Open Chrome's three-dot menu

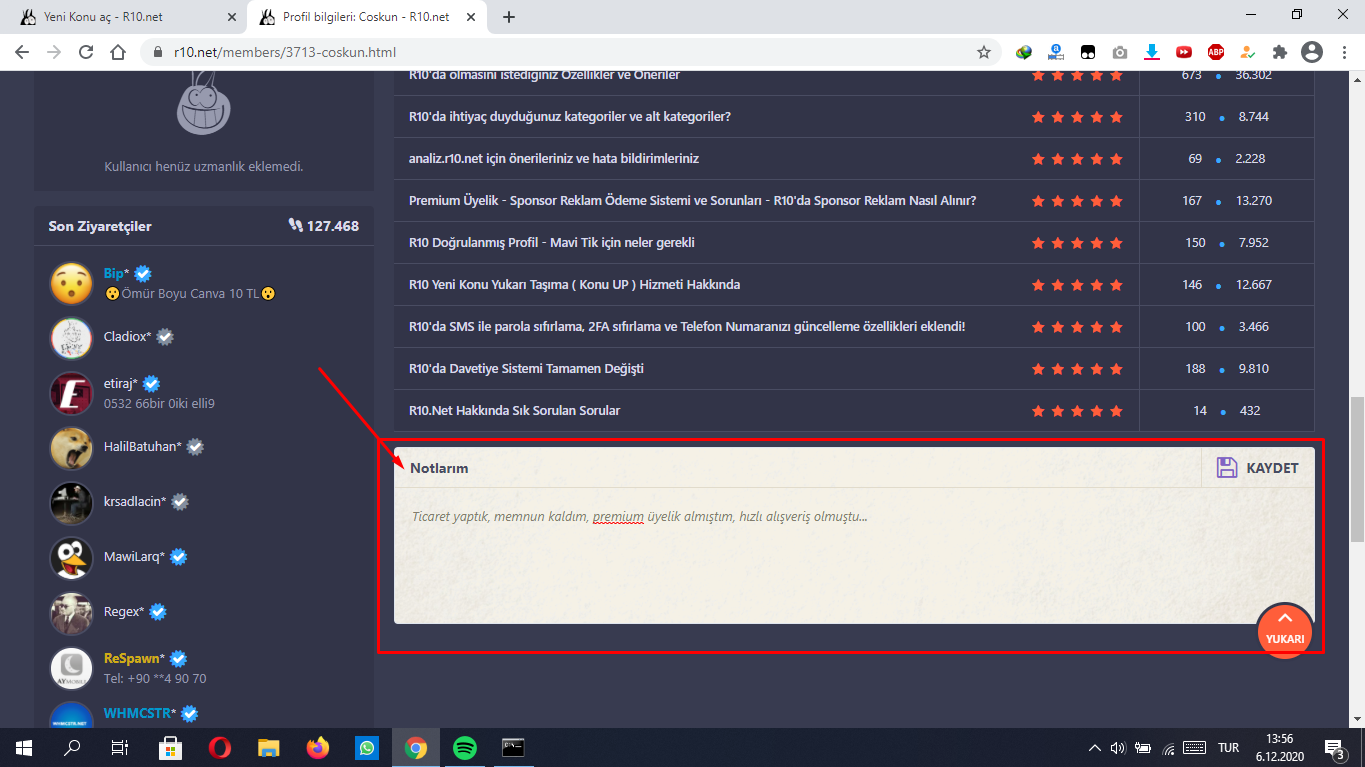tap(1343, 52)
